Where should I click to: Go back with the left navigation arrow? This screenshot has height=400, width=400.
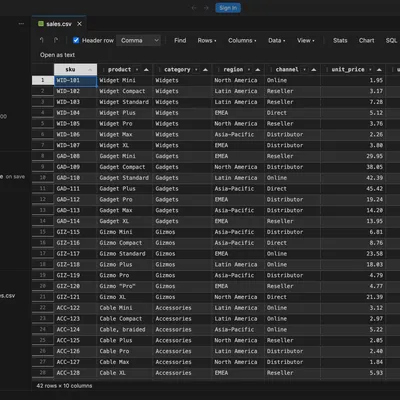tap(194, 8)
